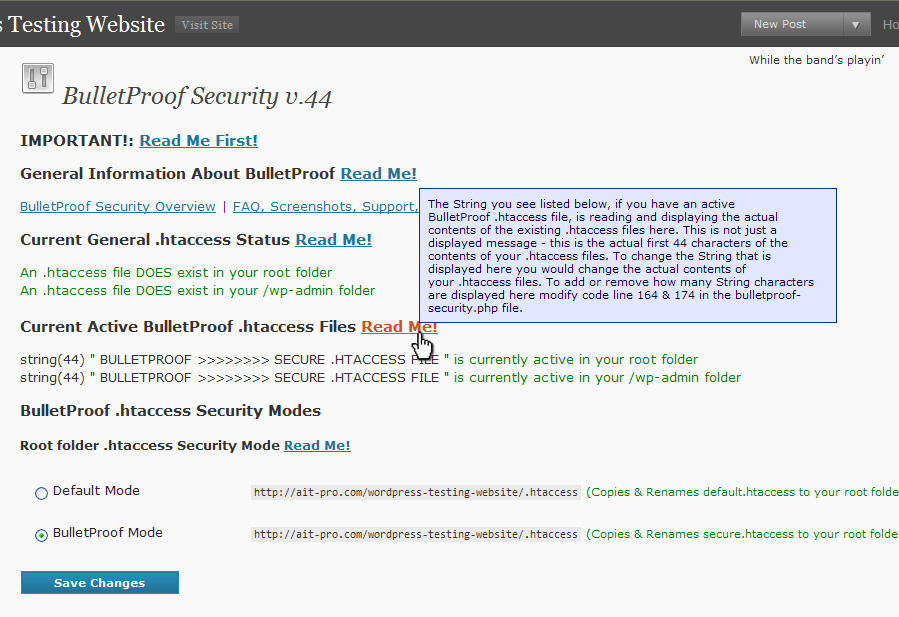Open Read Me! beside Root folder .htaccess Security Mode
Screen dimensions: 899x617
317,446
